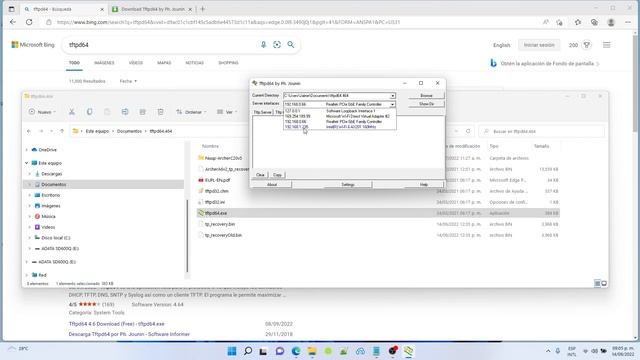Open the Windows Start menu

coord(232,351)
